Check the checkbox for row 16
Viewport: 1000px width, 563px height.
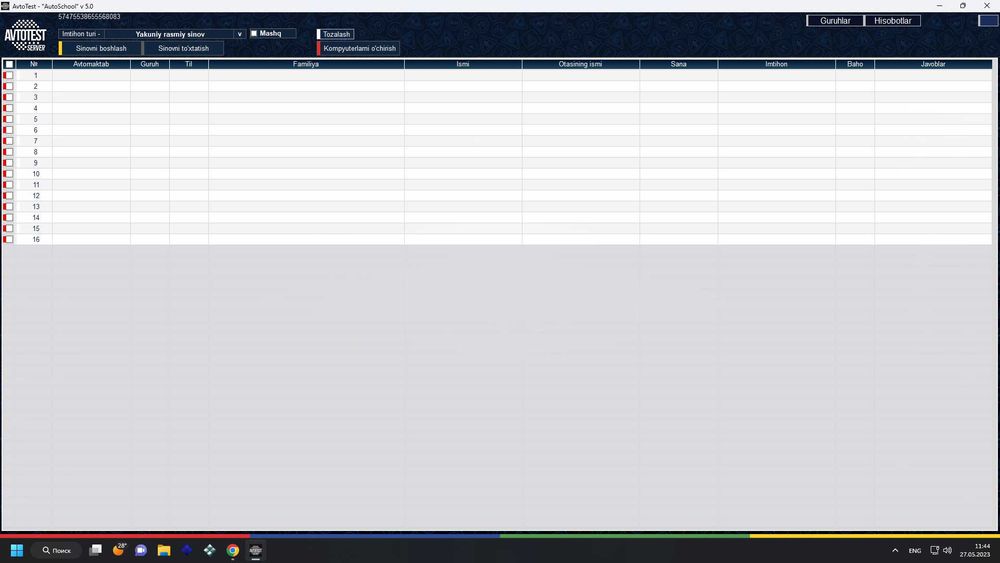[x=9, y=239]
